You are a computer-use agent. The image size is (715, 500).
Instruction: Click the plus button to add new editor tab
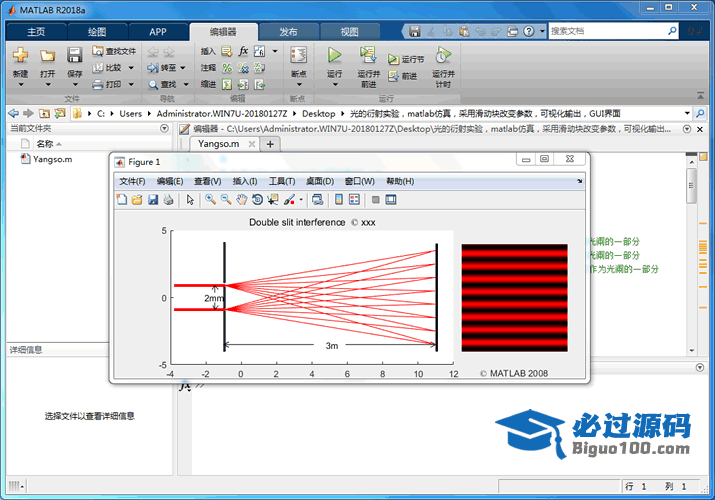(x=270, y=144)
